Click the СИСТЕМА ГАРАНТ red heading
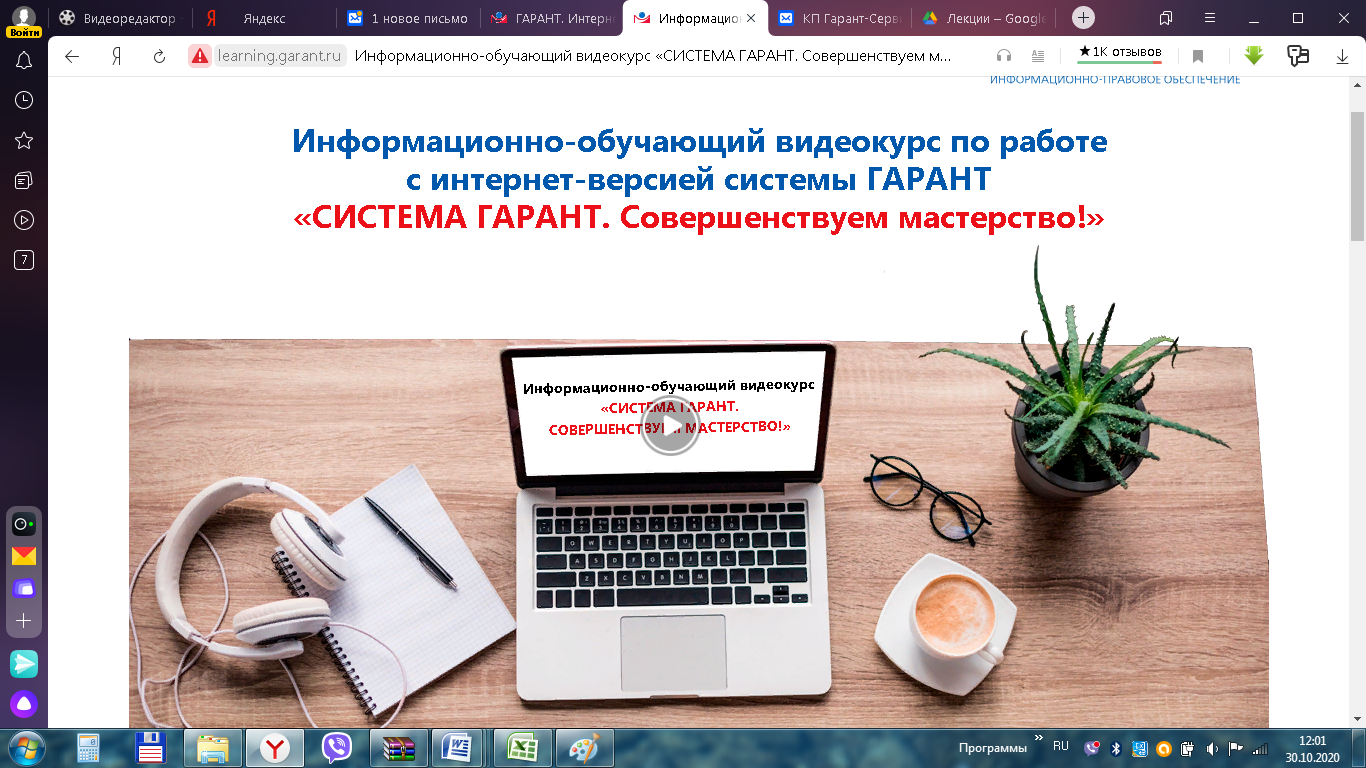 [699, 217]
